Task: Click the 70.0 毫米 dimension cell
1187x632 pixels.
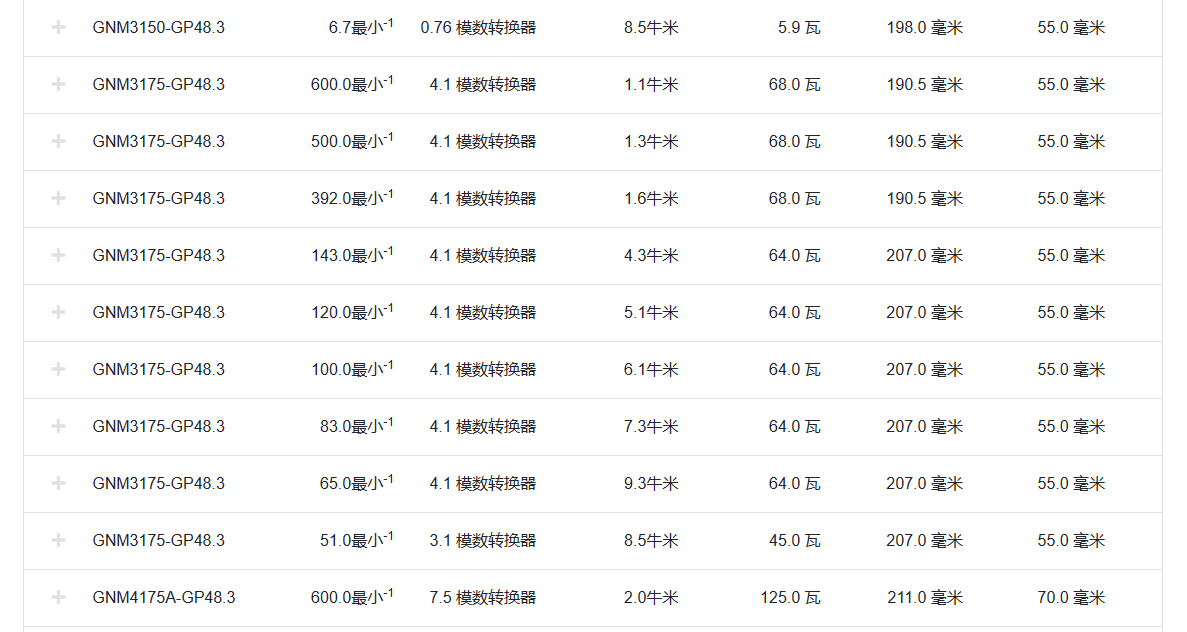Action: (1070, 598)
